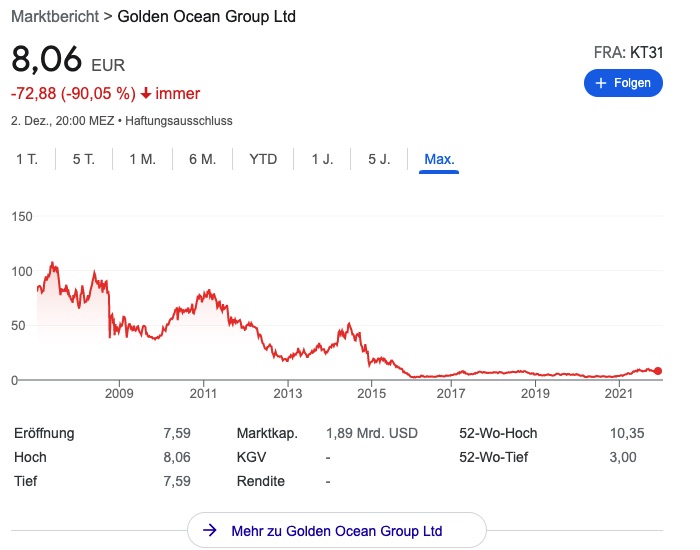
Task: Open the Marktbericht breadcrumb link
Action: click(56, 17)
